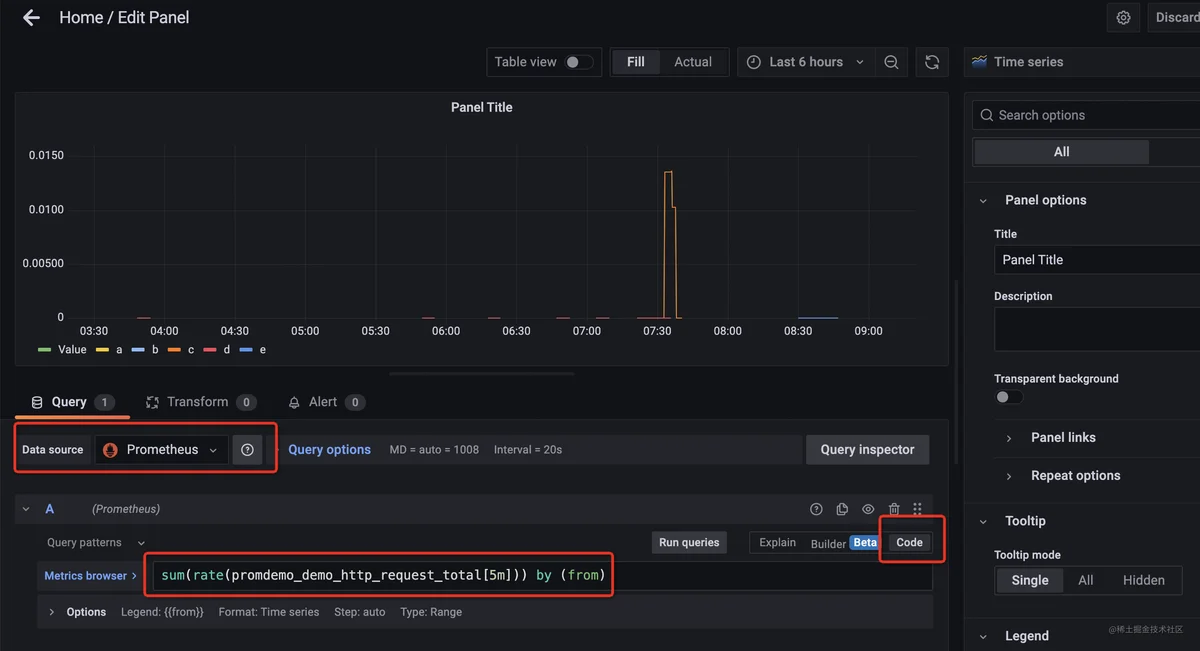Delete query A with trash icon

pyautogui.click(x=894, y=509)
